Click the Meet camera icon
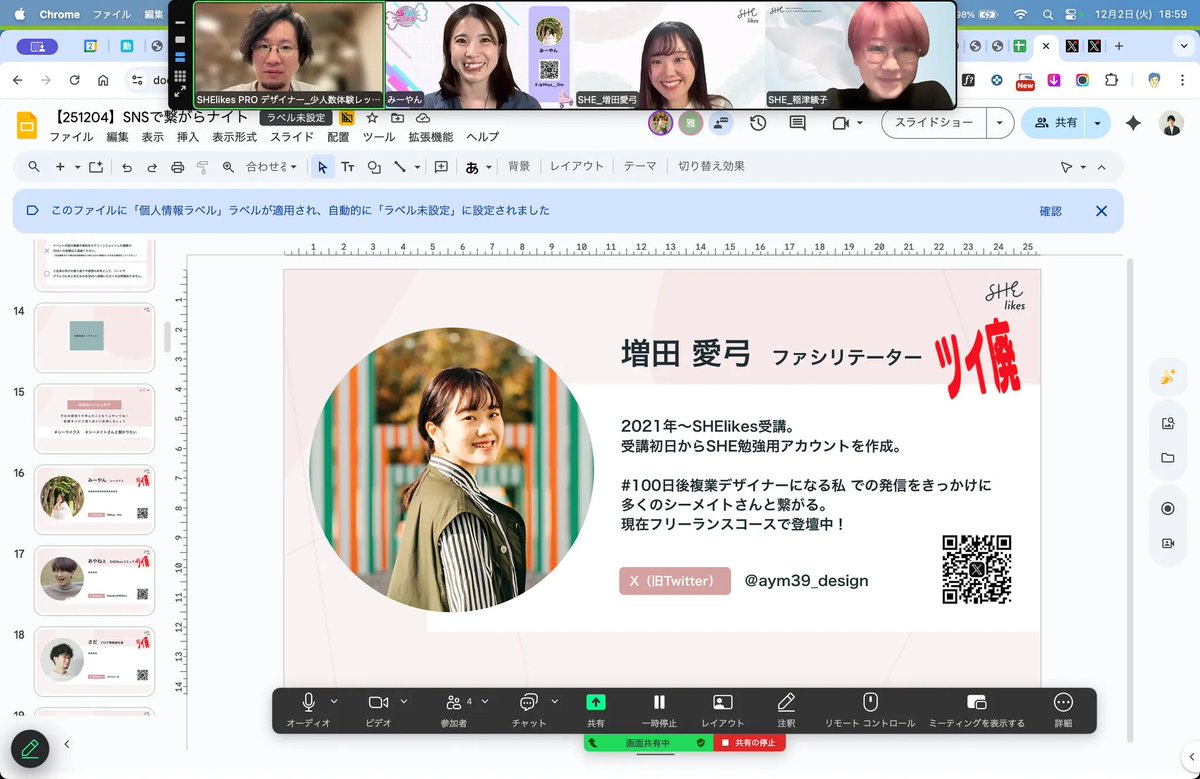 tap(840, 123)
